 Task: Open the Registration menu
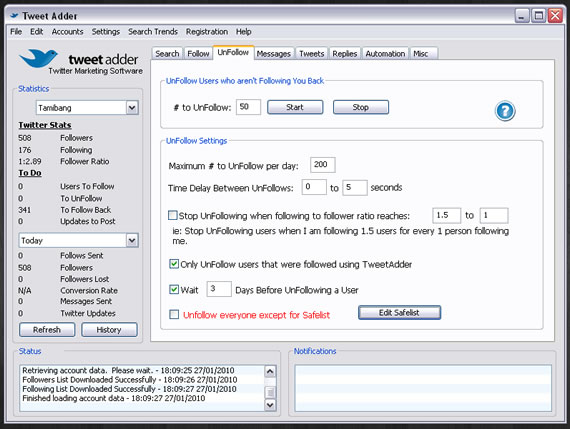point(207,32)
